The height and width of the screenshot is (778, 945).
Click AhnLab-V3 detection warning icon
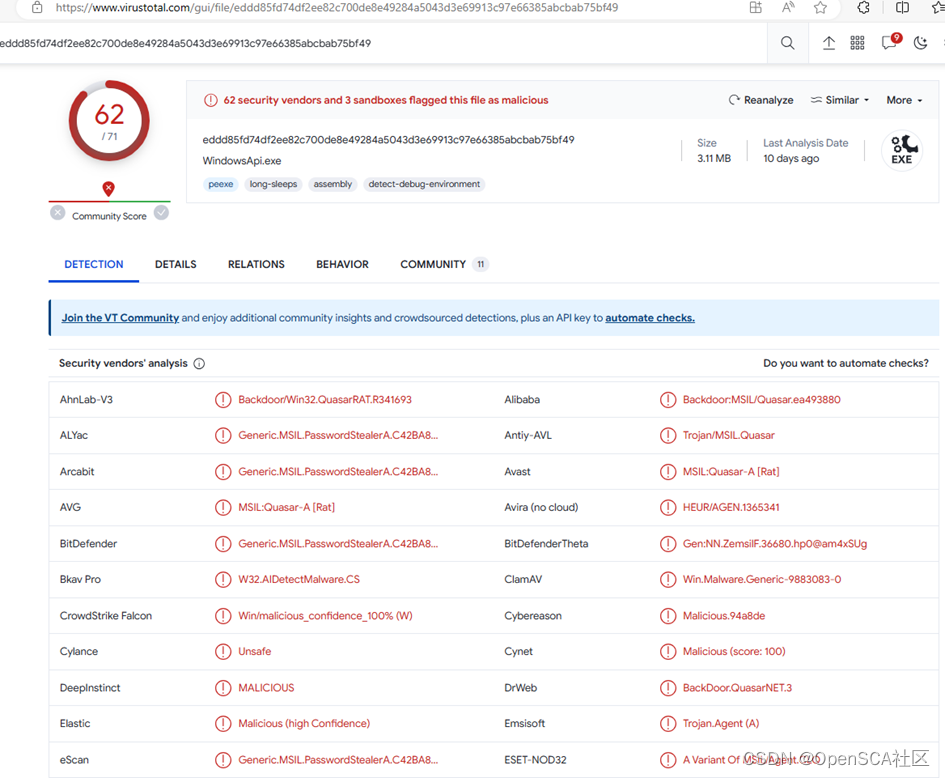(x=223, y=400)
